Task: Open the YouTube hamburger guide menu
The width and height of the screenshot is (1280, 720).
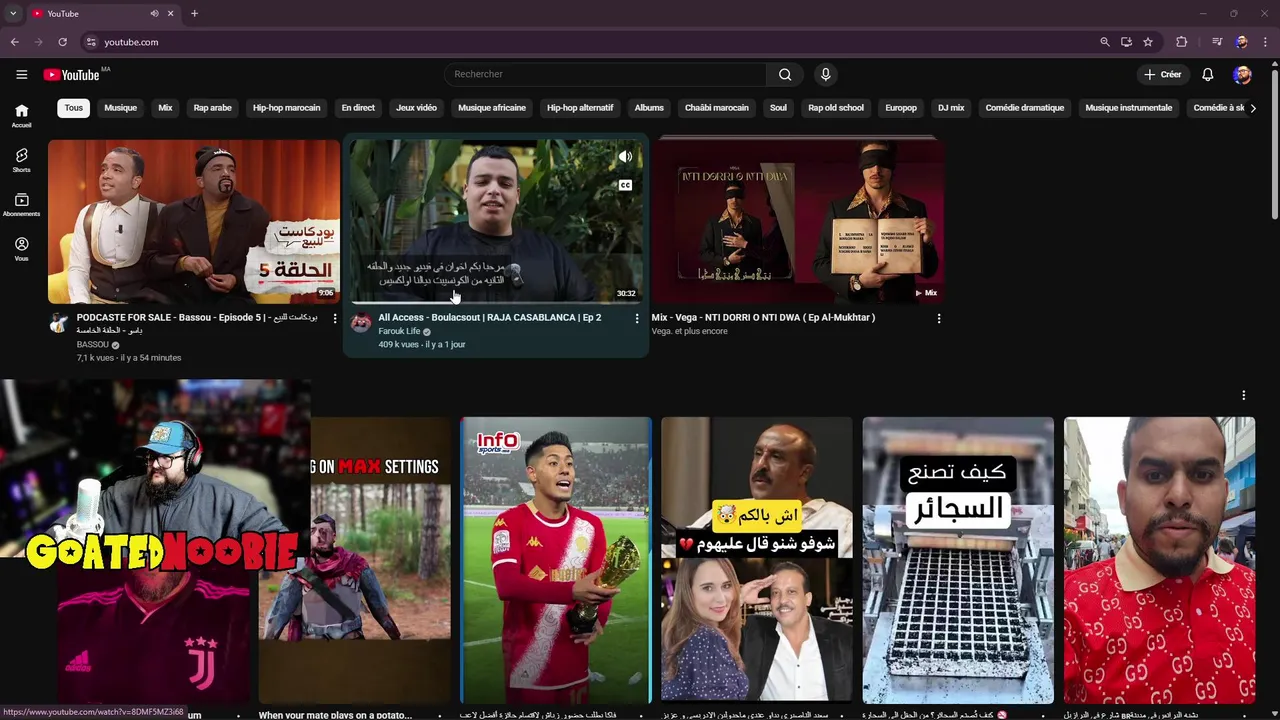Action: click(x=21, y=74)
